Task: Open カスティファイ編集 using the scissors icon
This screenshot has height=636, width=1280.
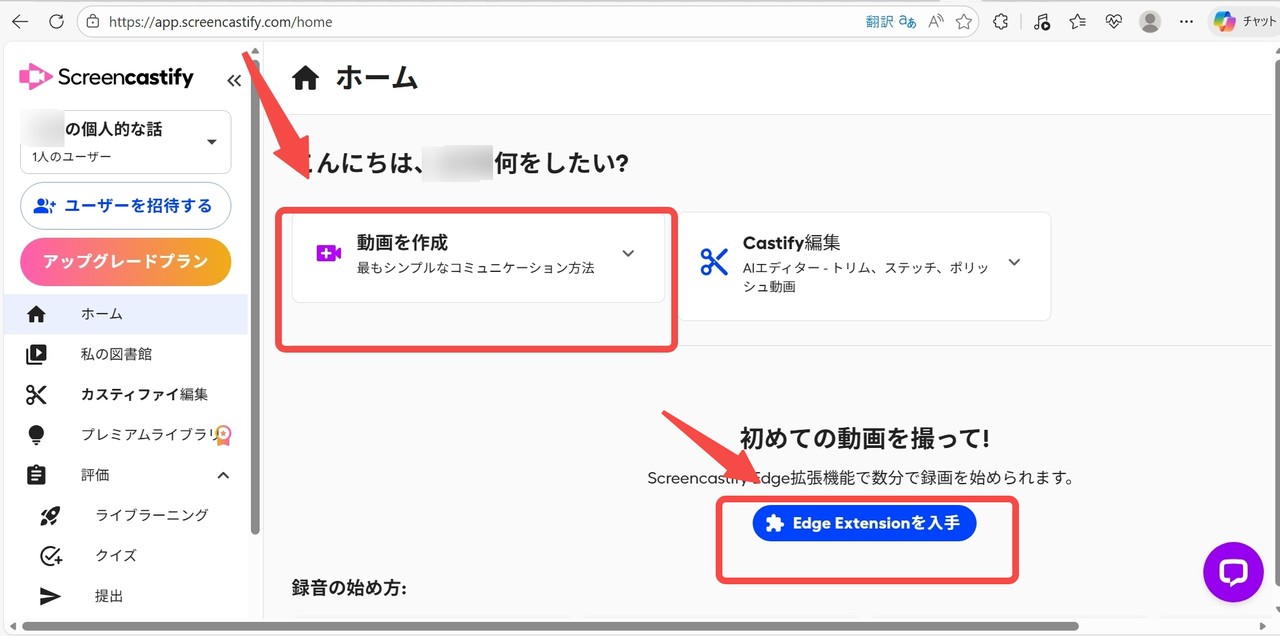Action: tap(36, 394)
